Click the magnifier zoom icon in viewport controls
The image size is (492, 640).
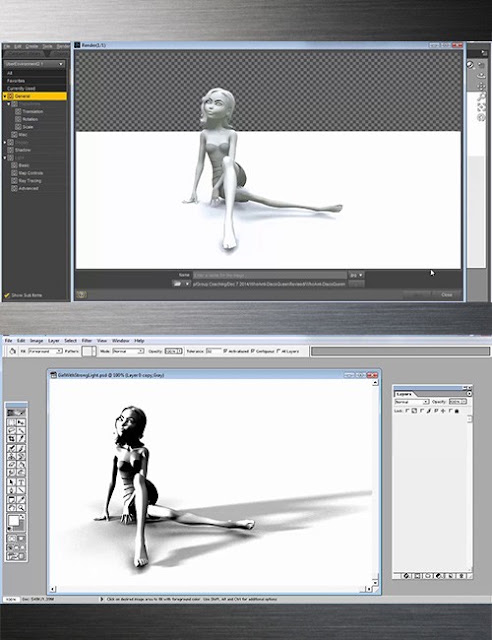[482, 96]
